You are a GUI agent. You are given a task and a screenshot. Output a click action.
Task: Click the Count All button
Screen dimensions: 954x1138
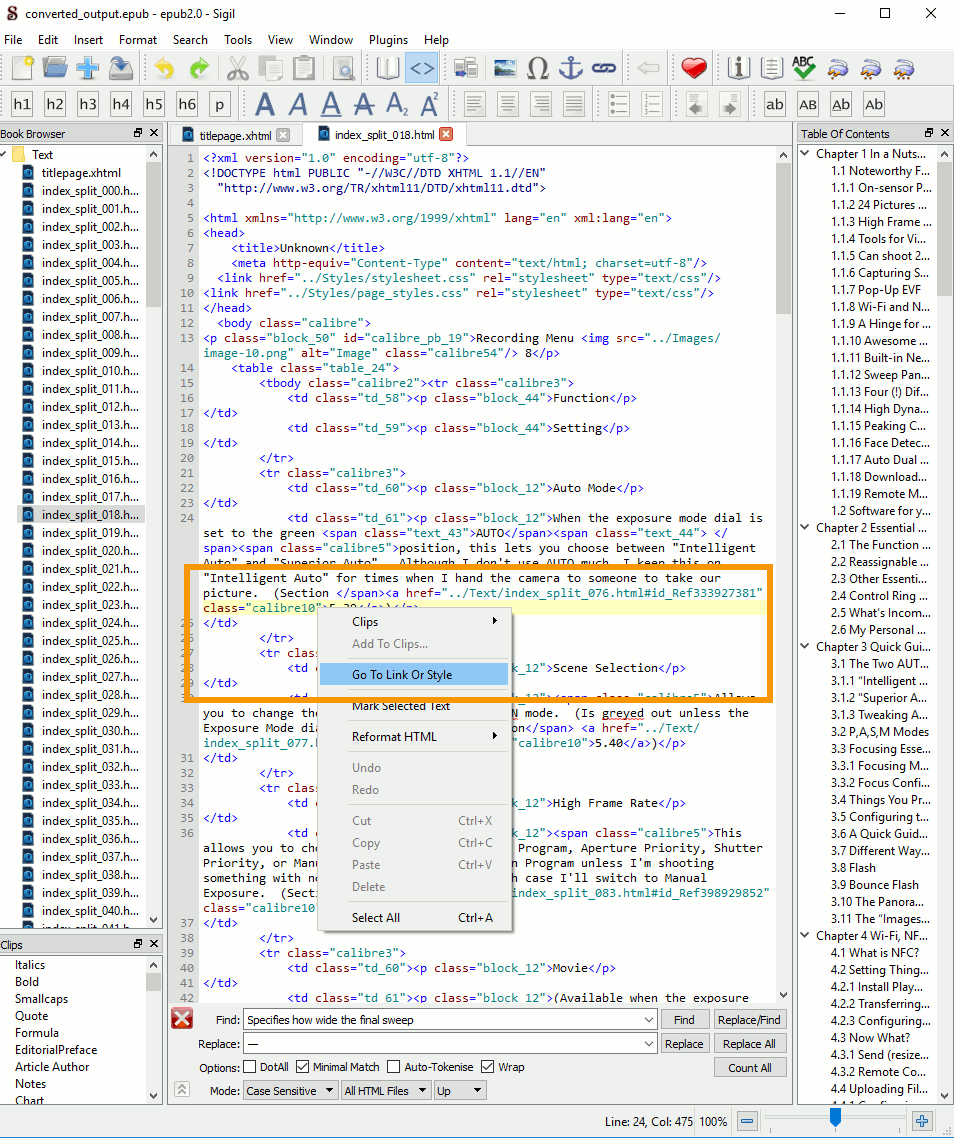point(749,1068)
